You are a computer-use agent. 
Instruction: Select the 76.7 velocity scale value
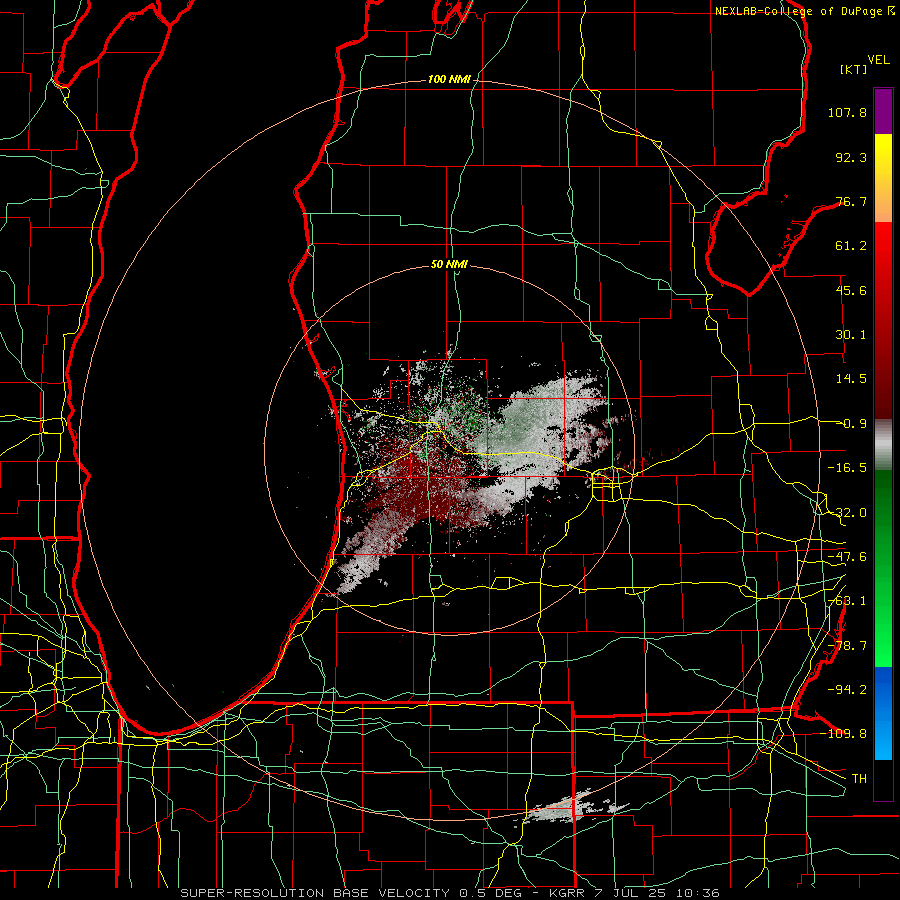(851, 201)
